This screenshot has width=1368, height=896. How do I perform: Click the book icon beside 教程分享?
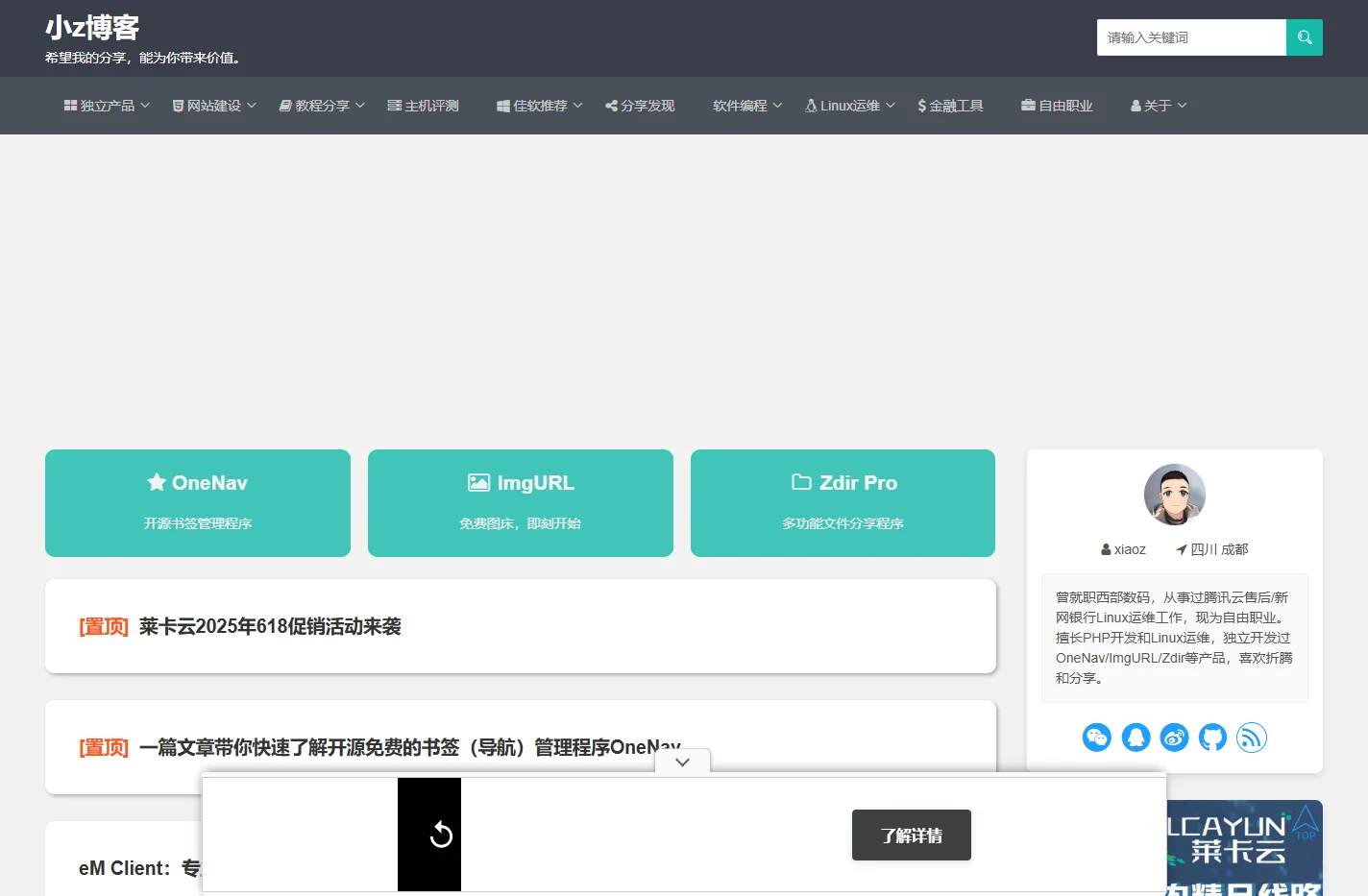285,106
